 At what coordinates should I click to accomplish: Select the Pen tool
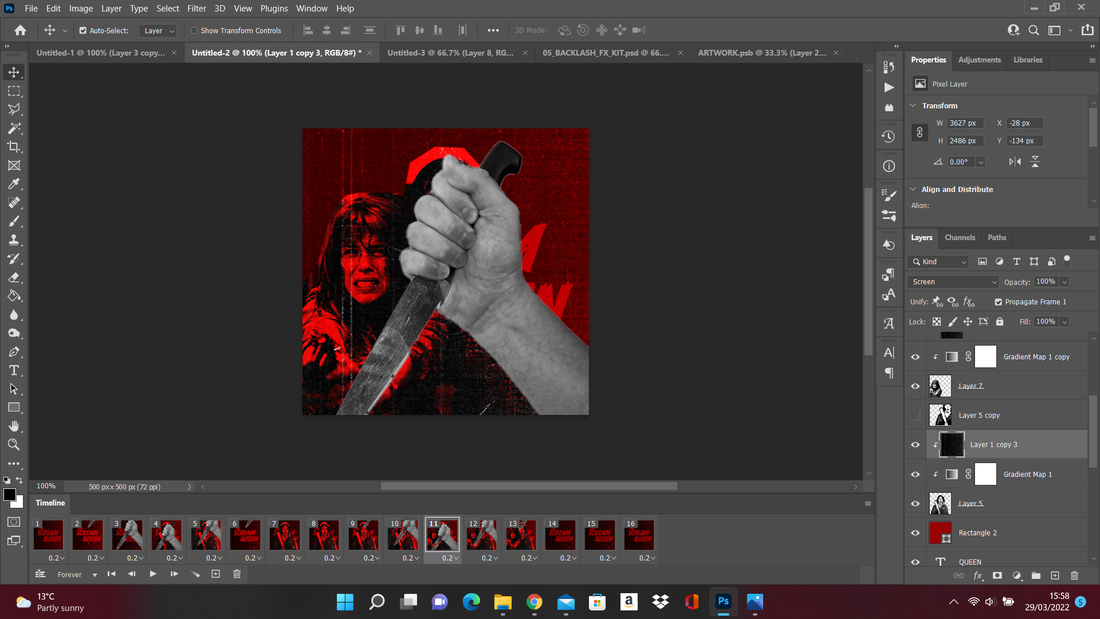14,352
